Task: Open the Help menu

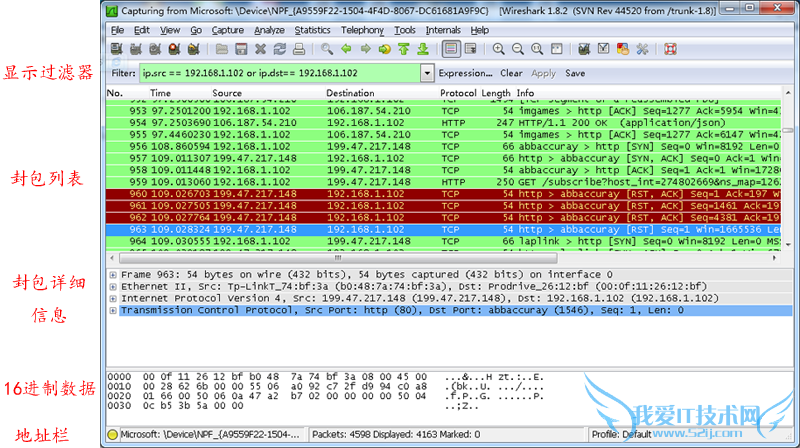Action: click(x=480, y=30)
